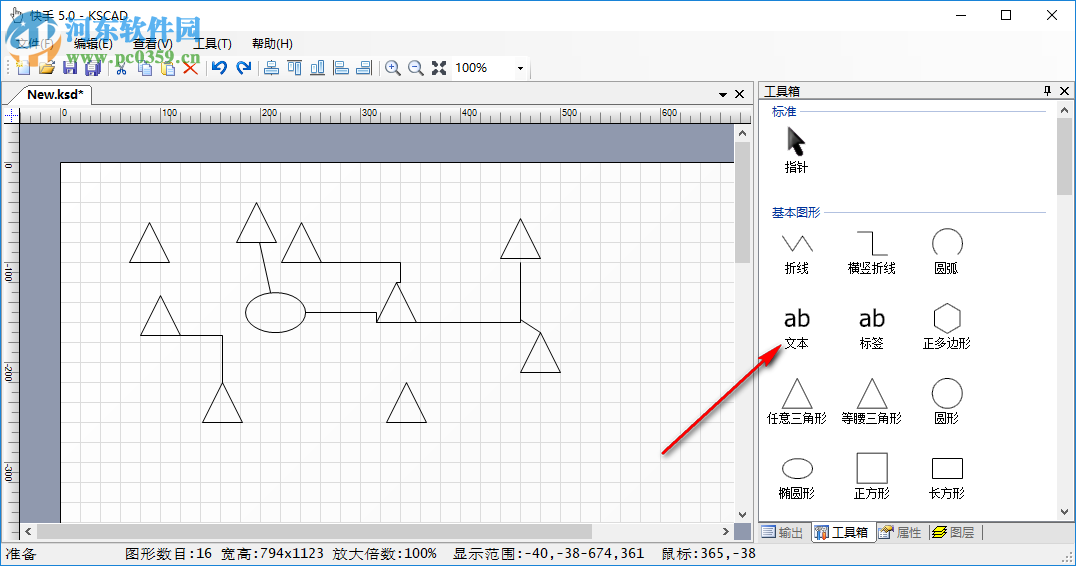The width and height of the screenshot is (1076, 566).
Task: Switch to the New.ksd* document tab
Action: 55,95
